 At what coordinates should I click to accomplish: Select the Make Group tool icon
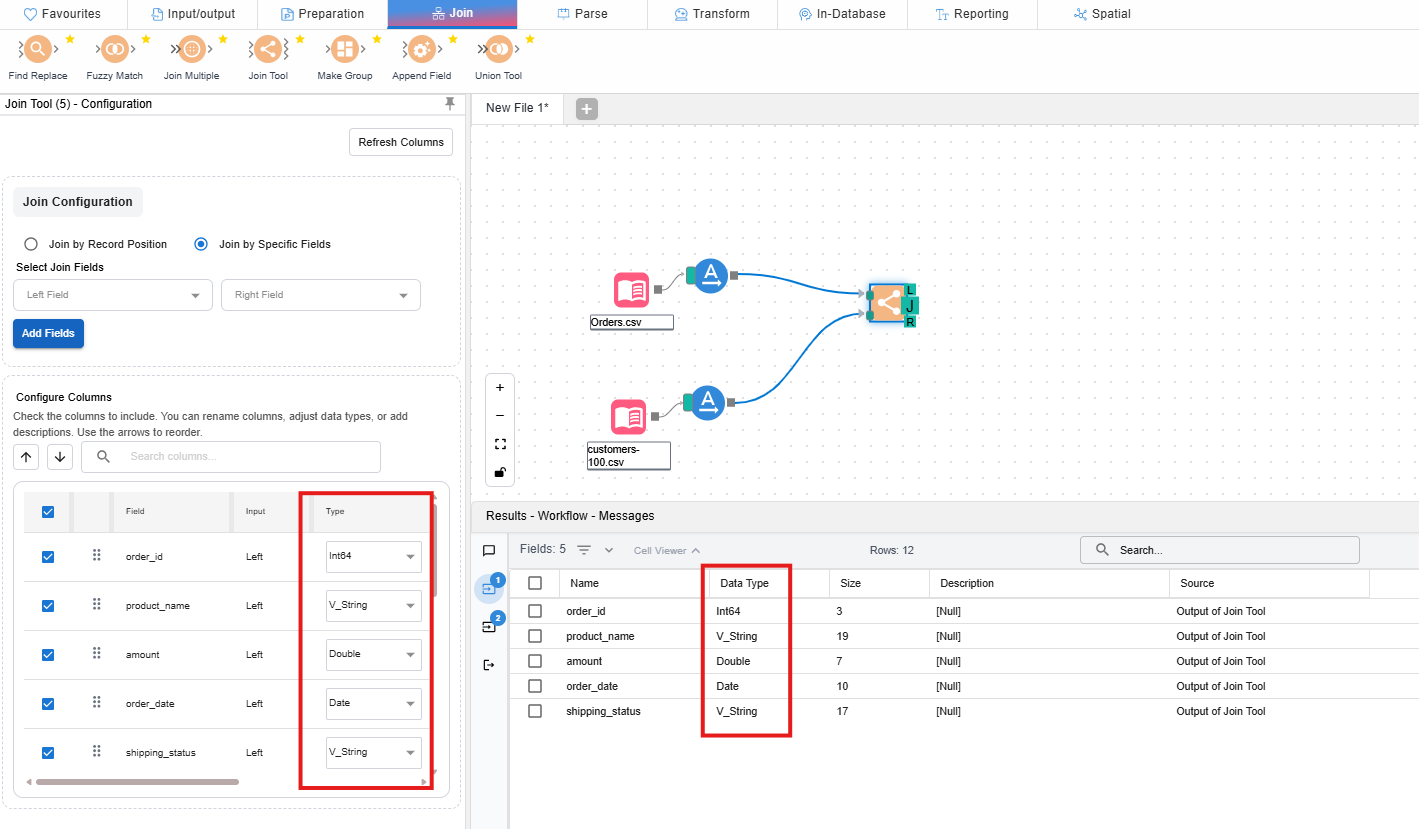(x=344, y=49)
